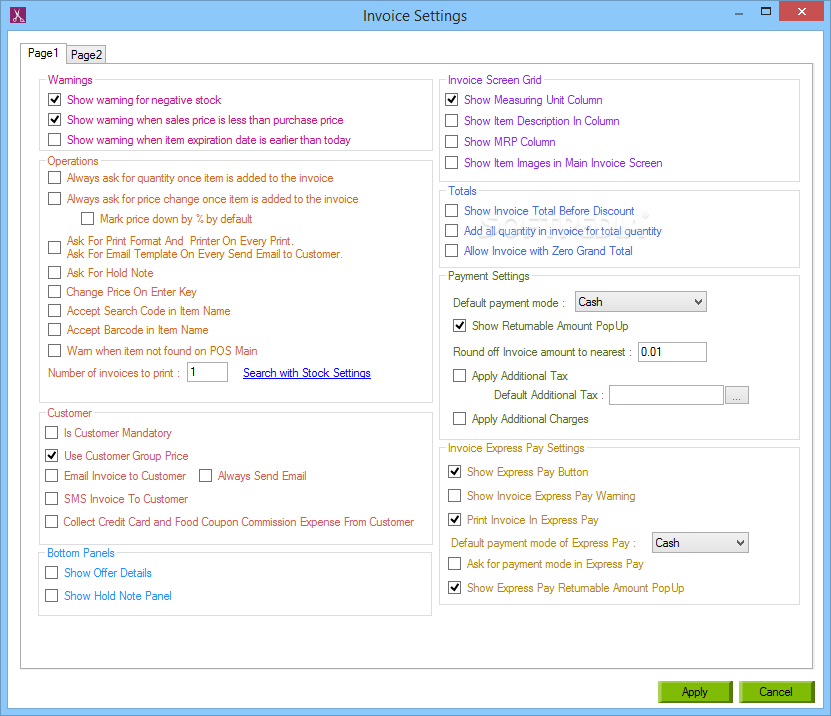Tick Accept Barcode in Item Name
The image size is (831, 716).
tap(55, 330)
